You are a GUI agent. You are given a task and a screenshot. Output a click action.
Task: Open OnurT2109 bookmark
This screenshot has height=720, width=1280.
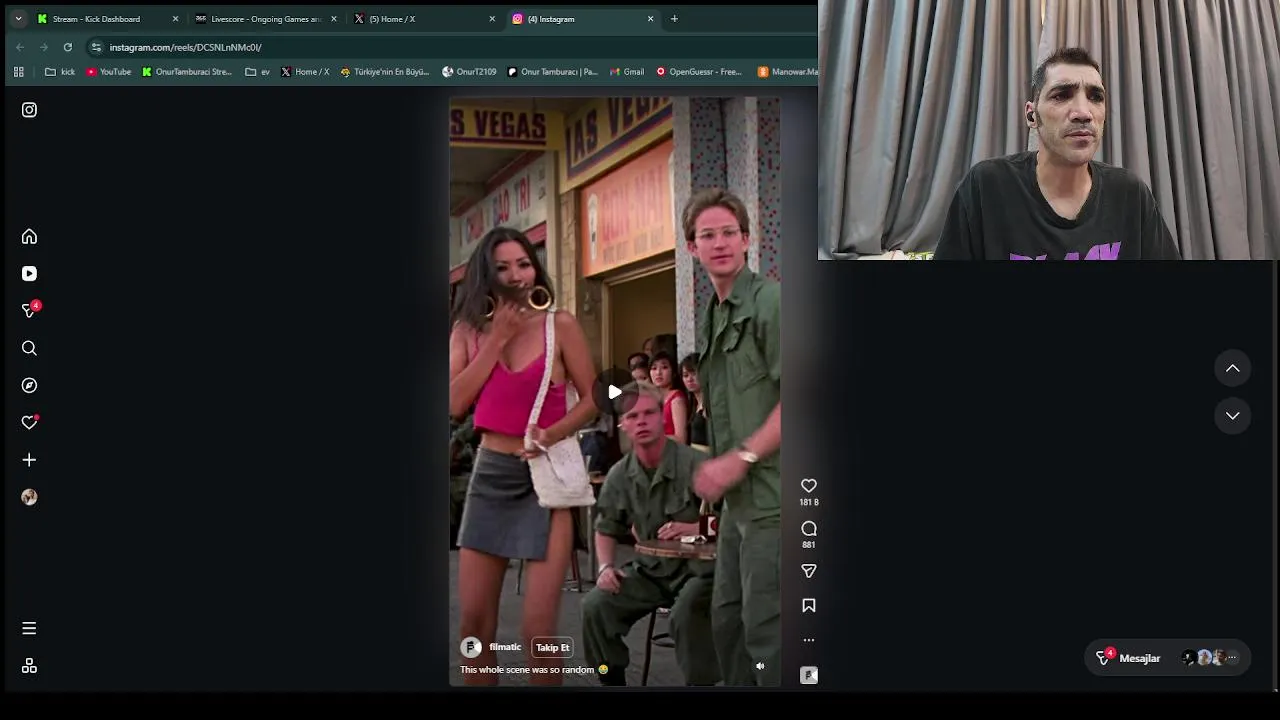[469, 72]
